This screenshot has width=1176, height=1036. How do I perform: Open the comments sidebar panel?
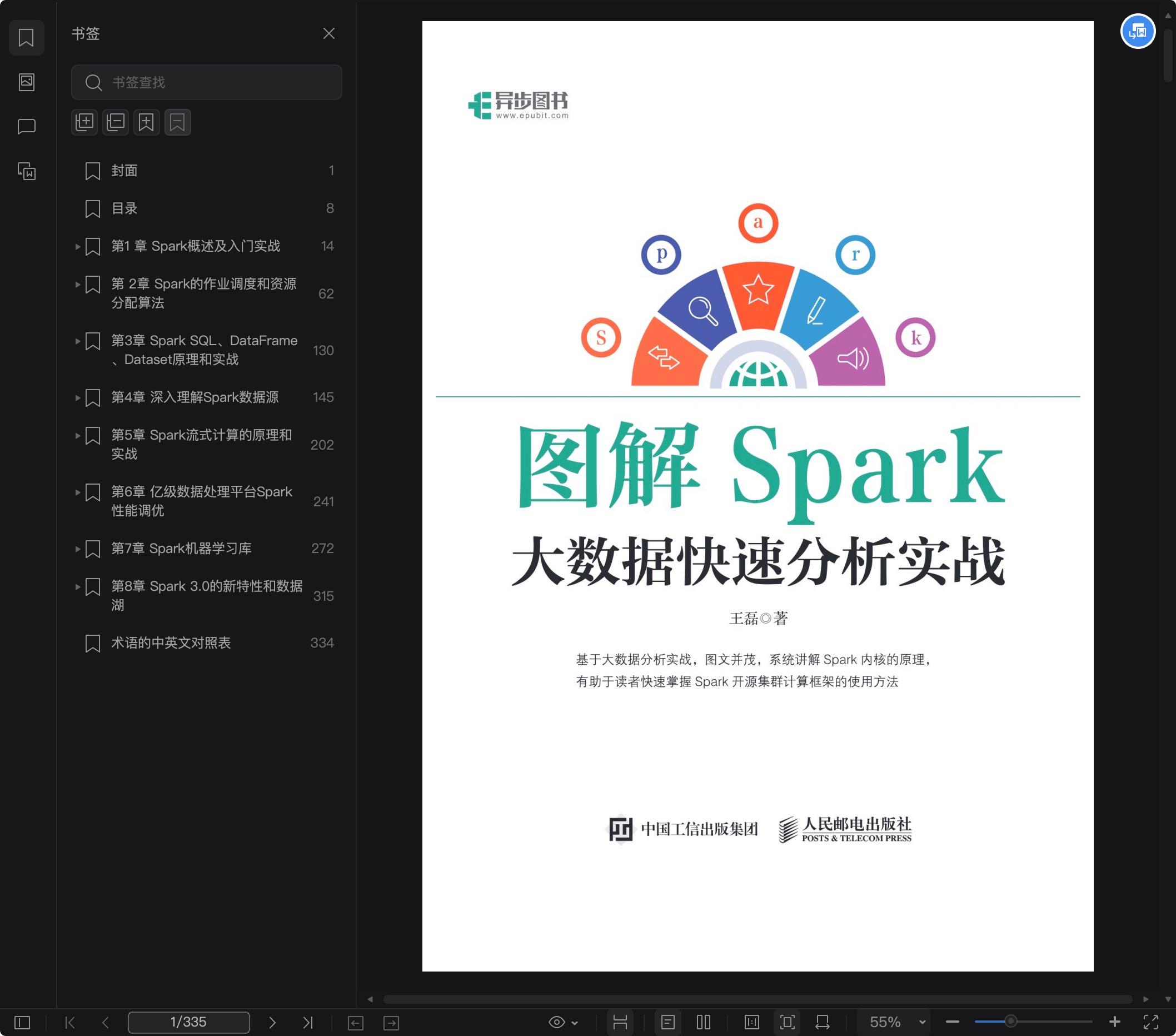pyautogui.click(x=27, y=127)
